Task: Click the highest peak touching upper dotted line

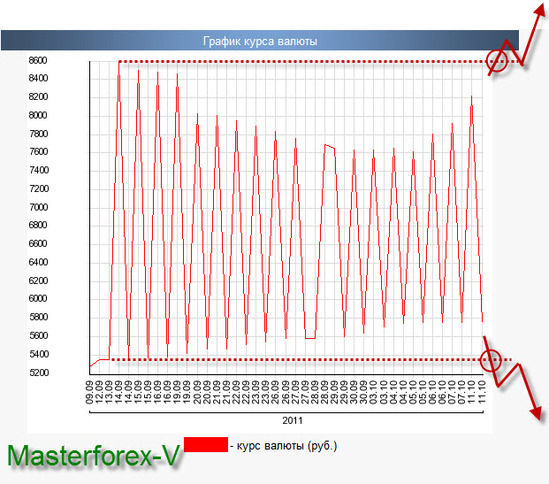Action: coord(119,64)
